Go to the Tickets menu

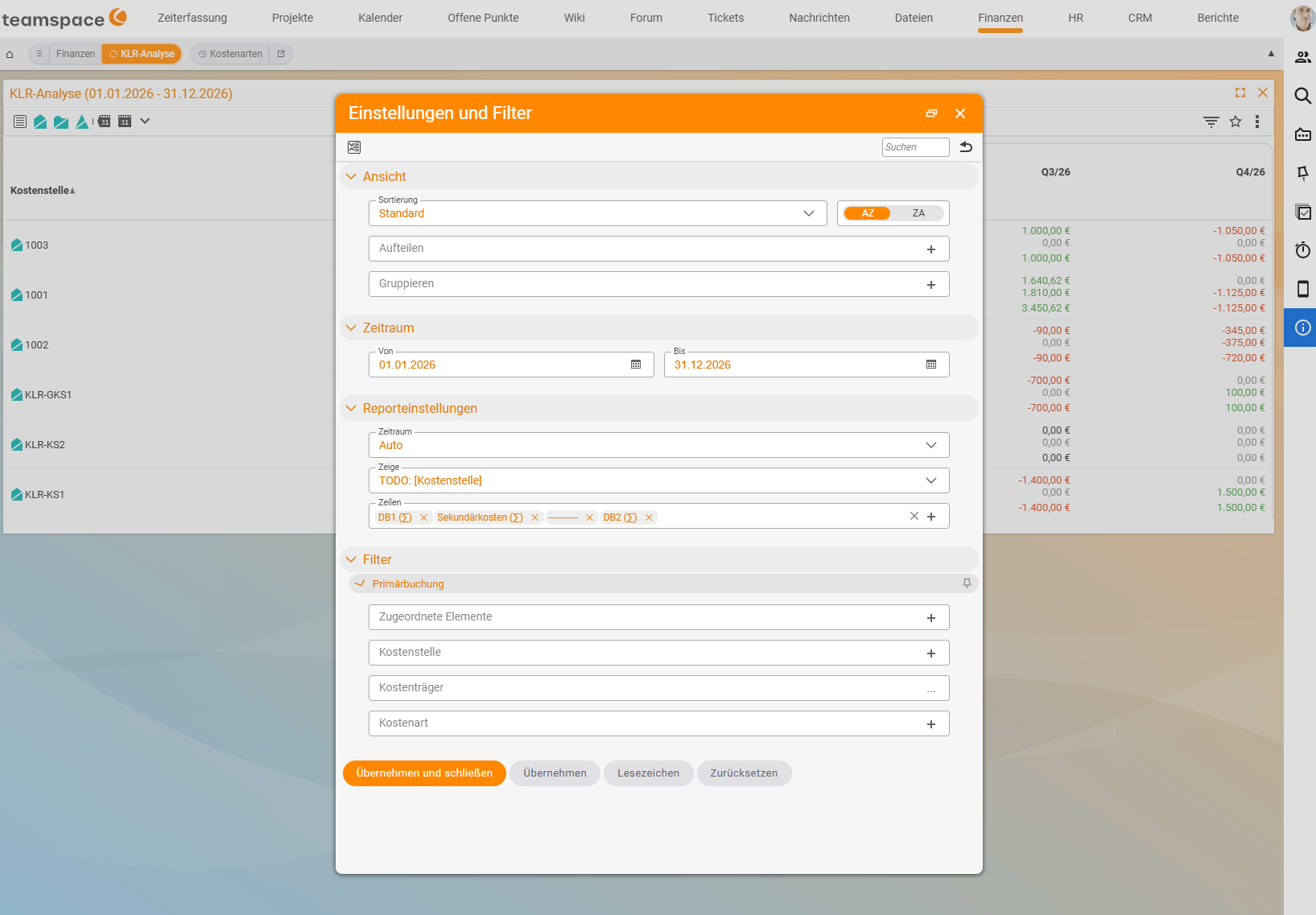pos(726,18)
